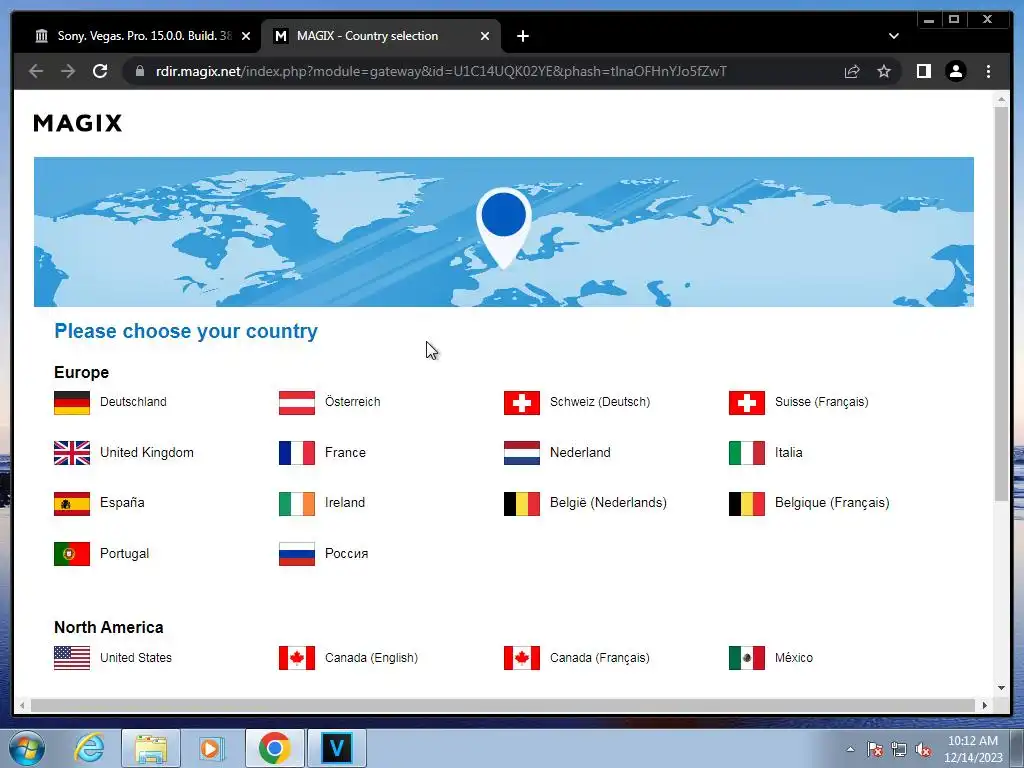The image size is (1024, 768).
Task: Click the MAGIX logo
Action: tap(78, 123)
